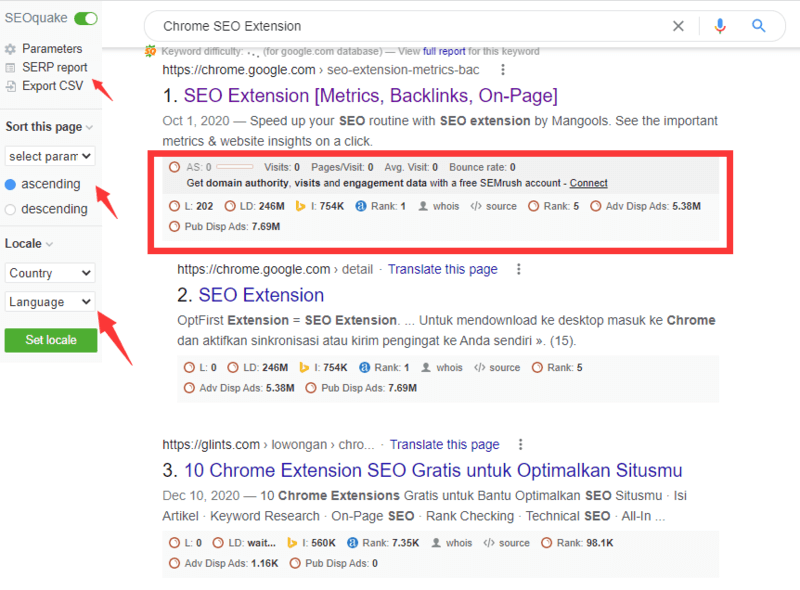Click the whois icon under the Glints result
Image resolution: width=800 pixels, height=590 pixels.
click(x=436, y=544)
